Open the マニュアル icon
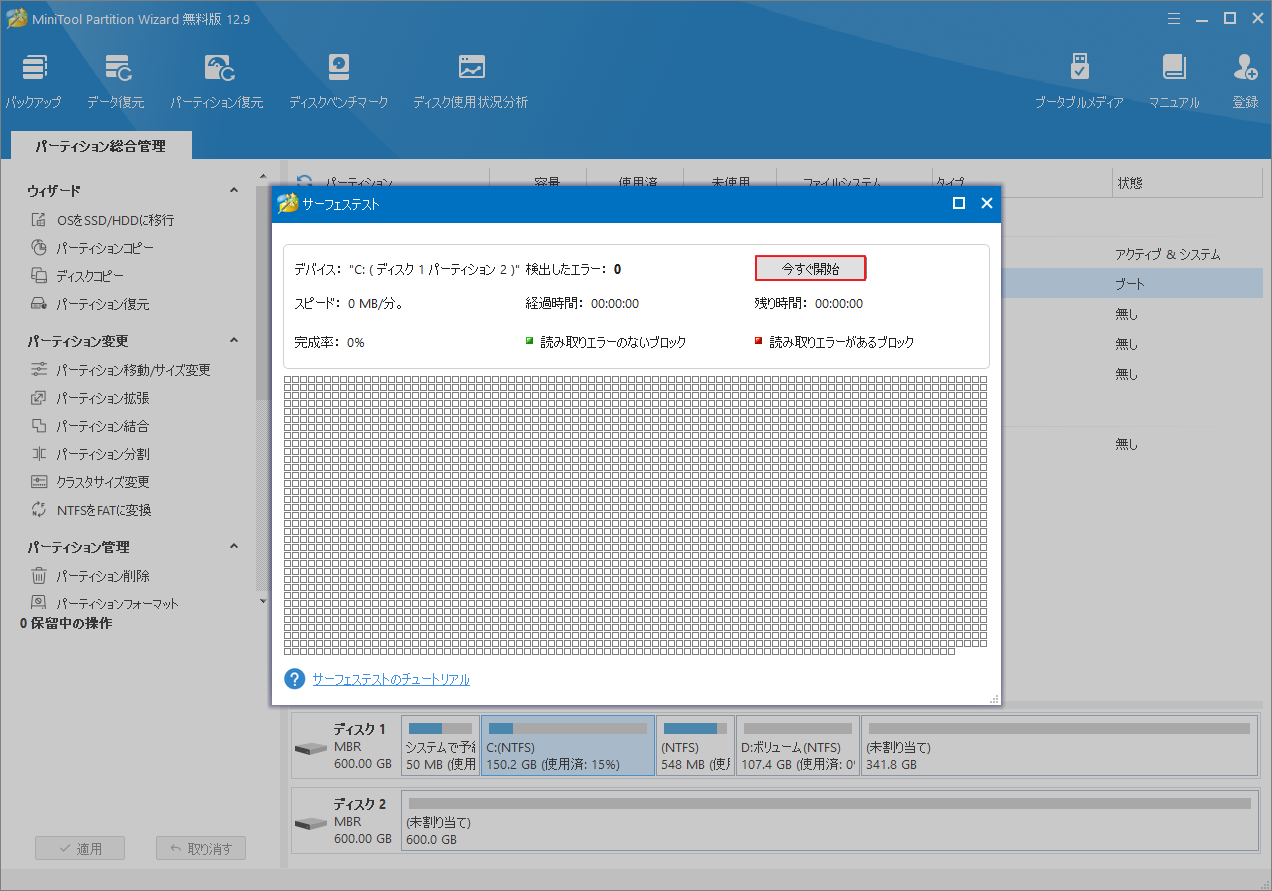 click(1174, 81)
